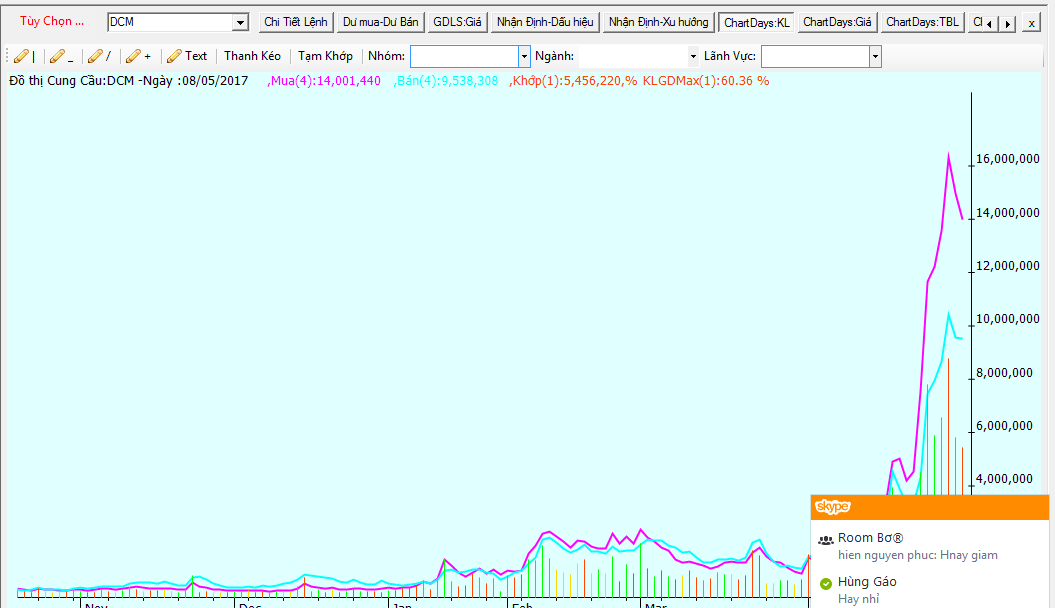Click the 12,000,000 axis label
This screenshot has height=608, width=1055.
(1007, 266)
